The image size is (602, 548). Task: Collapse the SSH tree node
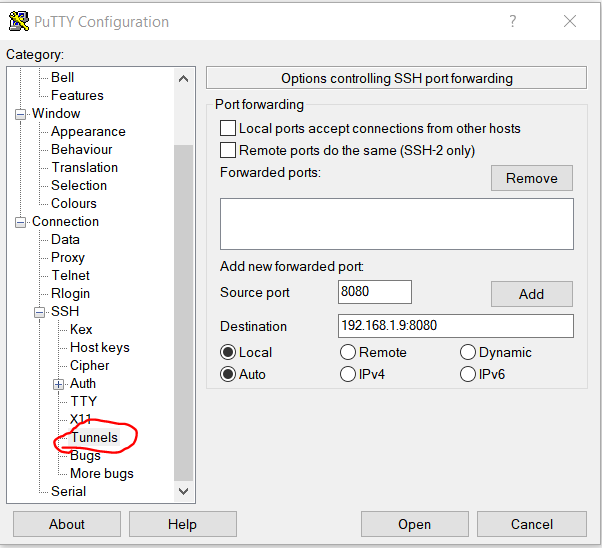pos(39,312)
